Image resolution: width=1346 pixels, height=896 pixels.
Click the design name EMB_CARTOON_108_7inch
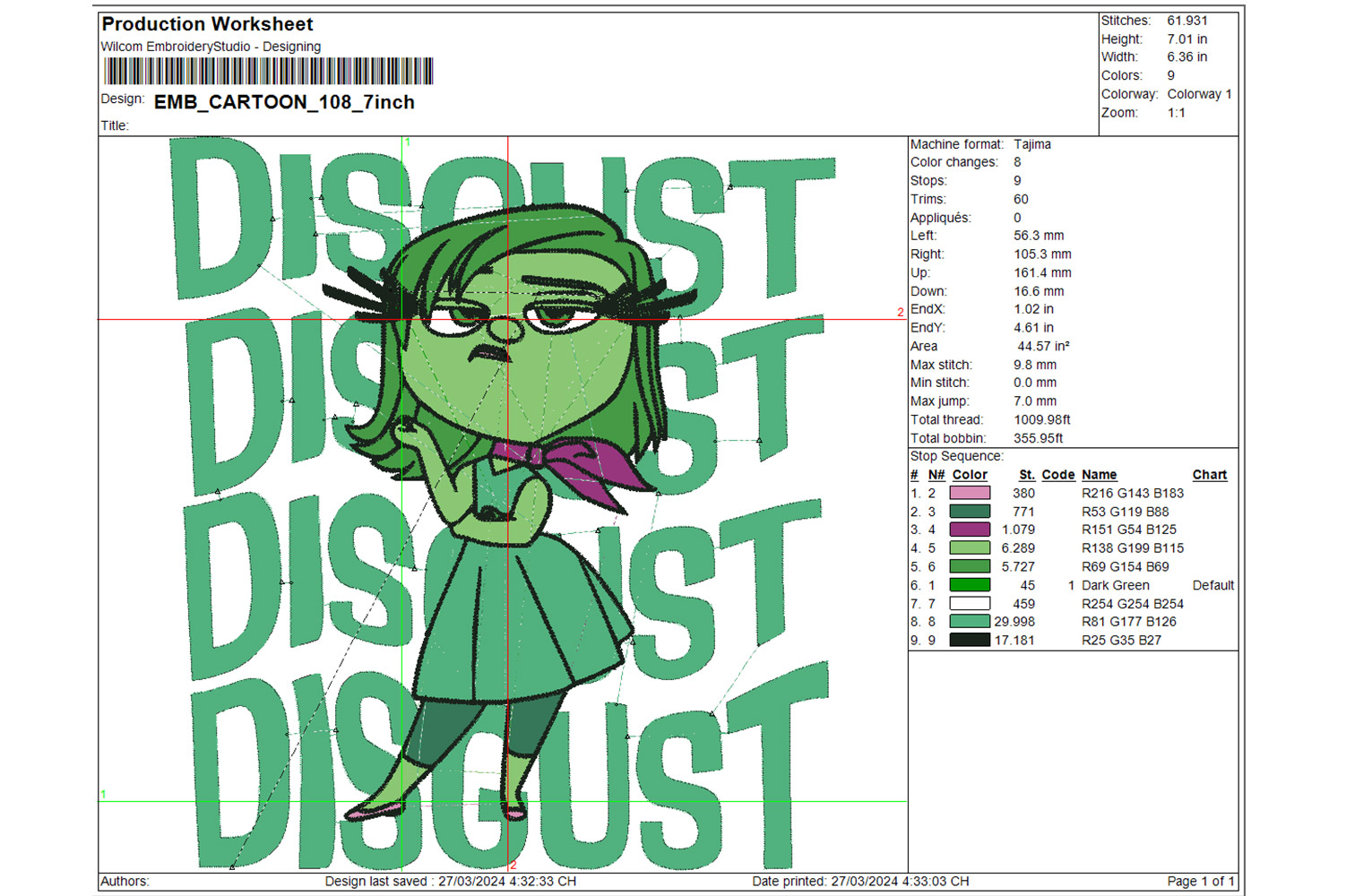tap(284, 102)
